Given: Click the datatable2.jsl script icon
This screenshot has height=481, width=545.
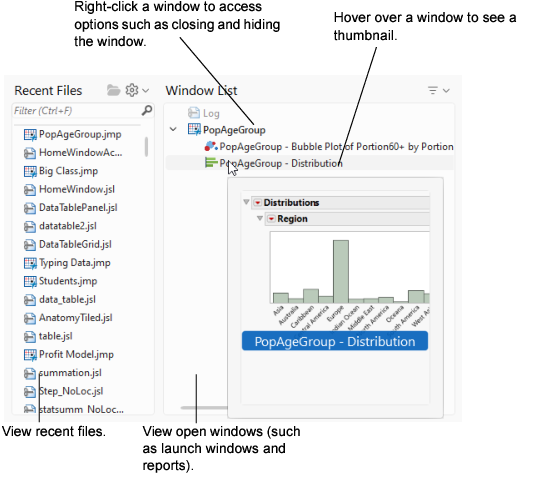Looking at the screenshot, I should coord(30,227).
